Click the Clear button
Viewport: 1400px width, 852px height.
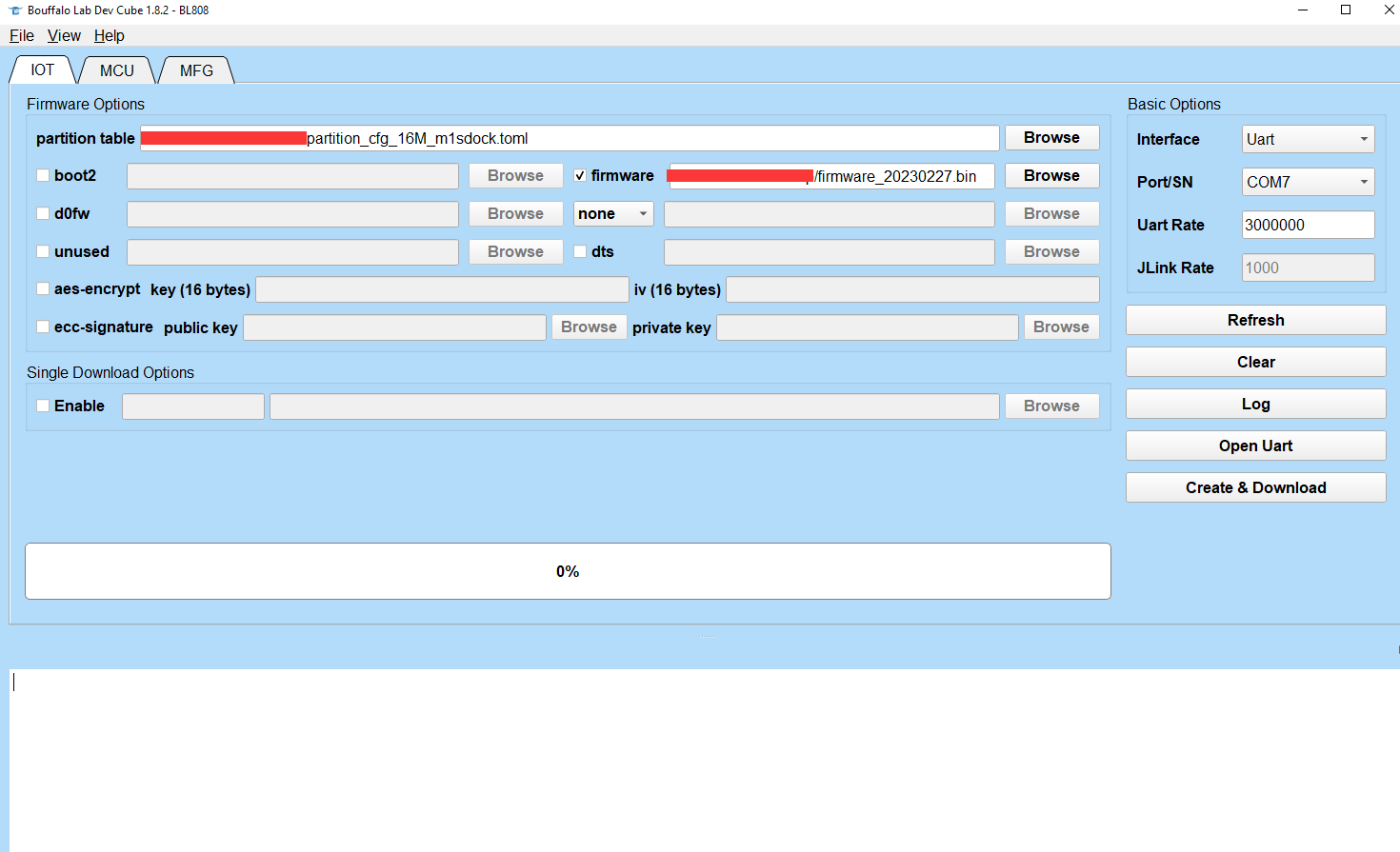point(1255,362)
